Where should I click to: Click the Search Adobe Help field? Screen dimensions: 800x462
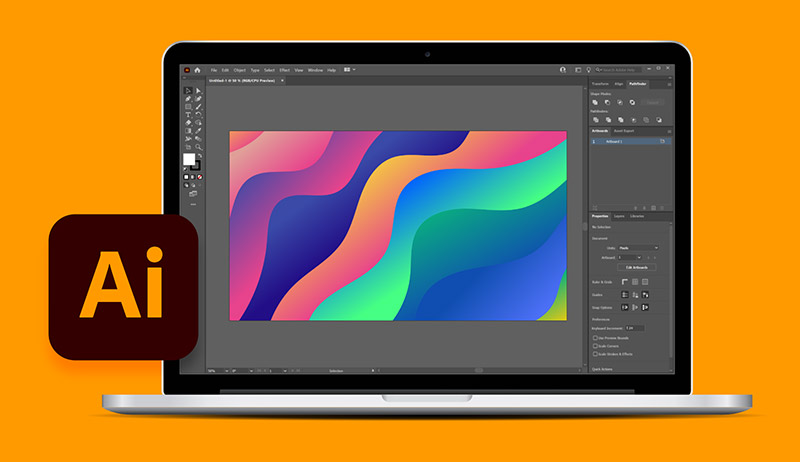click(x=619, y=70)
